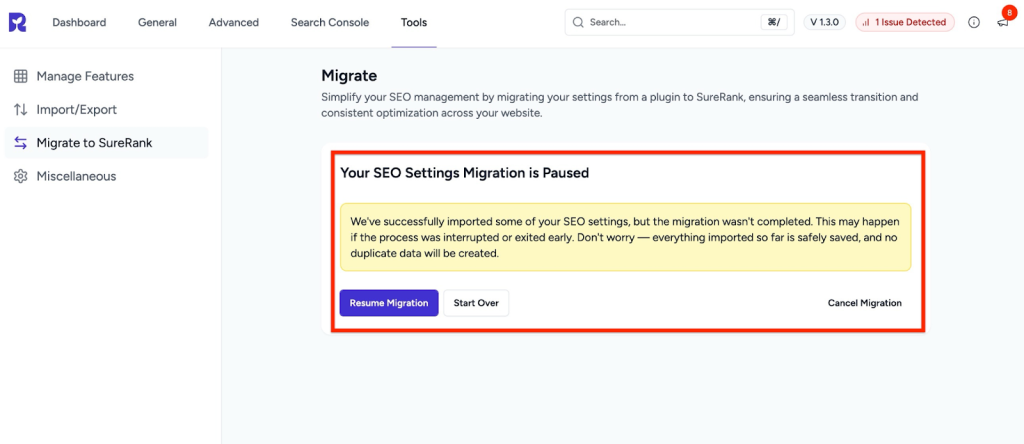
Task: Click the Start Over button
Action: [x=476, y=303]
